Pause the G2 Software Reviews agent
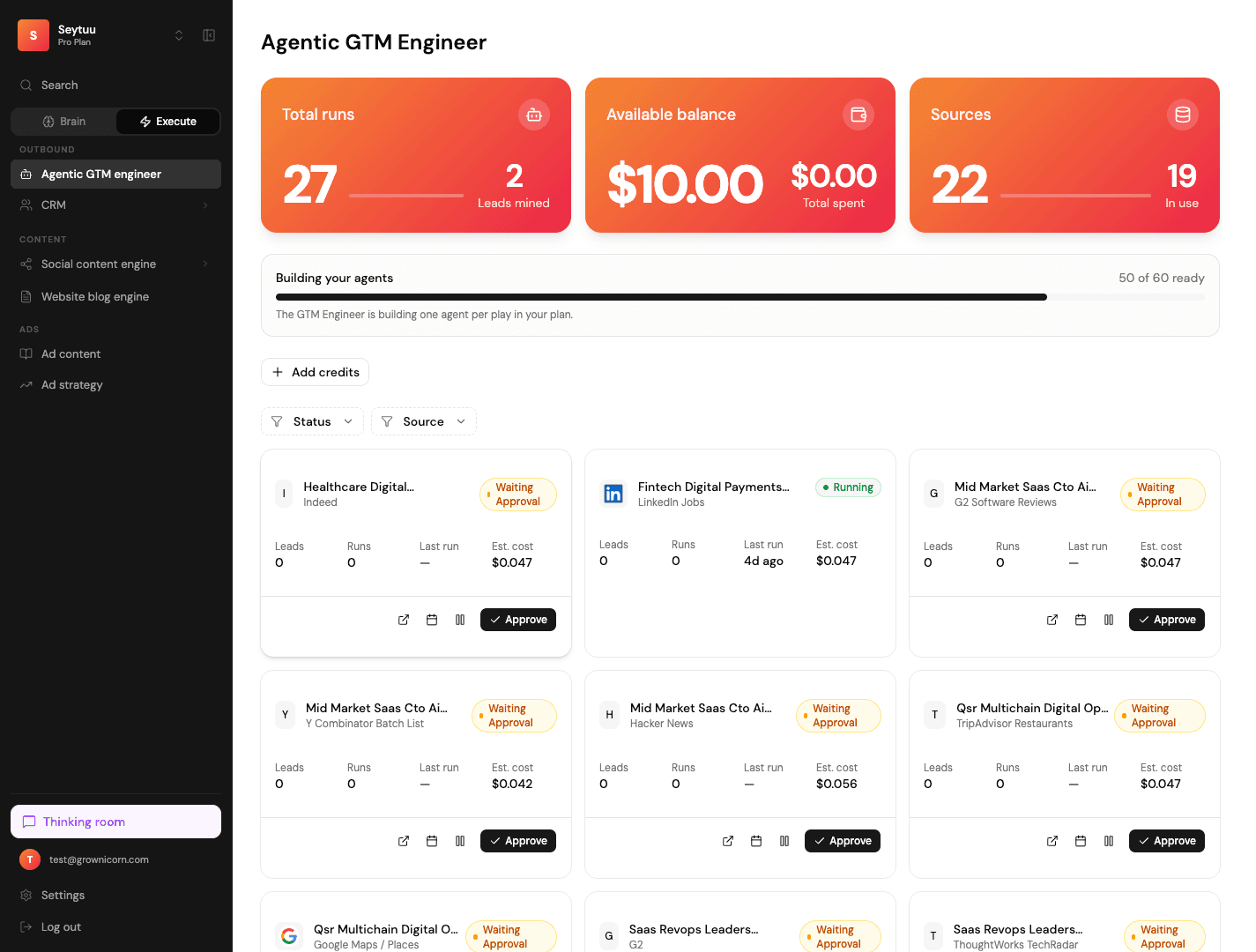Screen dimensions: 1256x952 (x=1109, y=620)
